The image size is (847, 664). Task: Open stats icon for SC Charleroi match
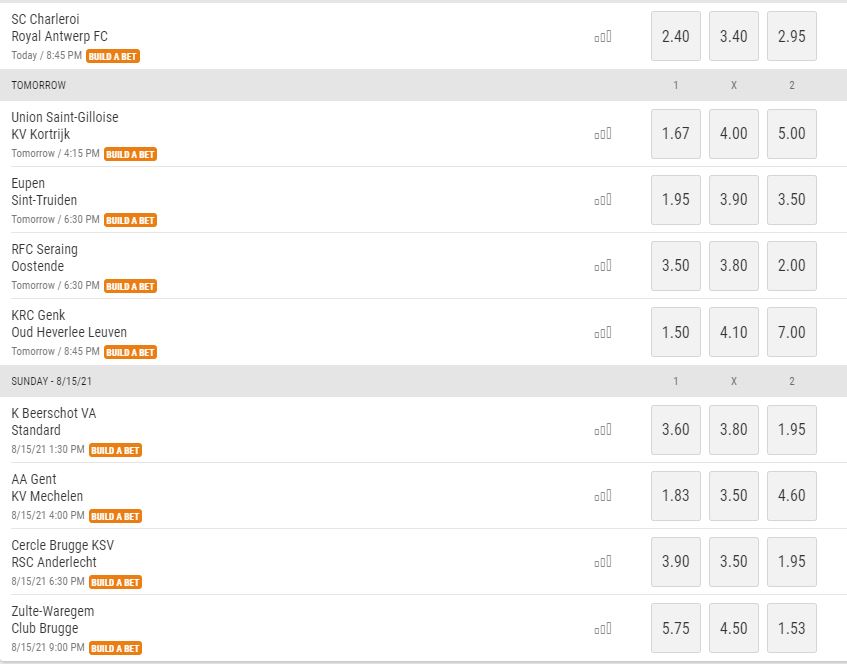point(603,37)
